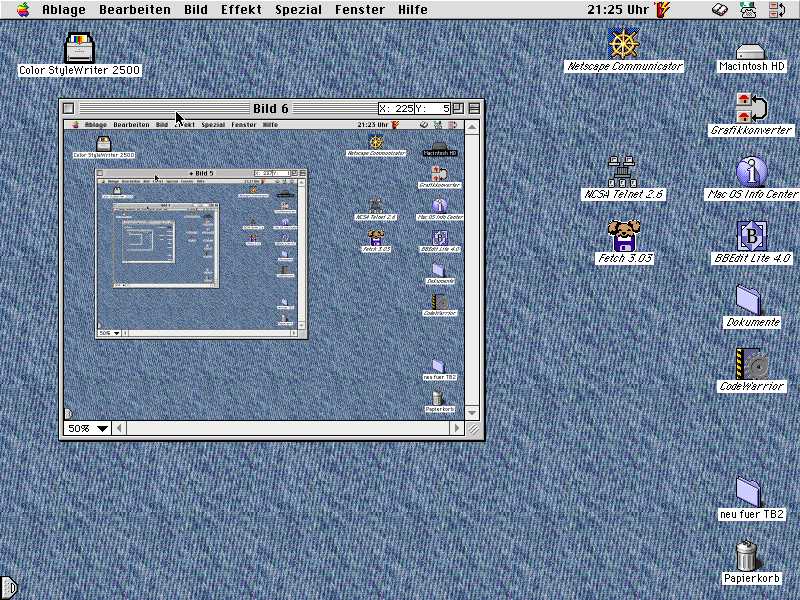Open the Netscape Communicator desktop icon
The height and width of the screenshot is (600, 800).
[x=624, y=45]
